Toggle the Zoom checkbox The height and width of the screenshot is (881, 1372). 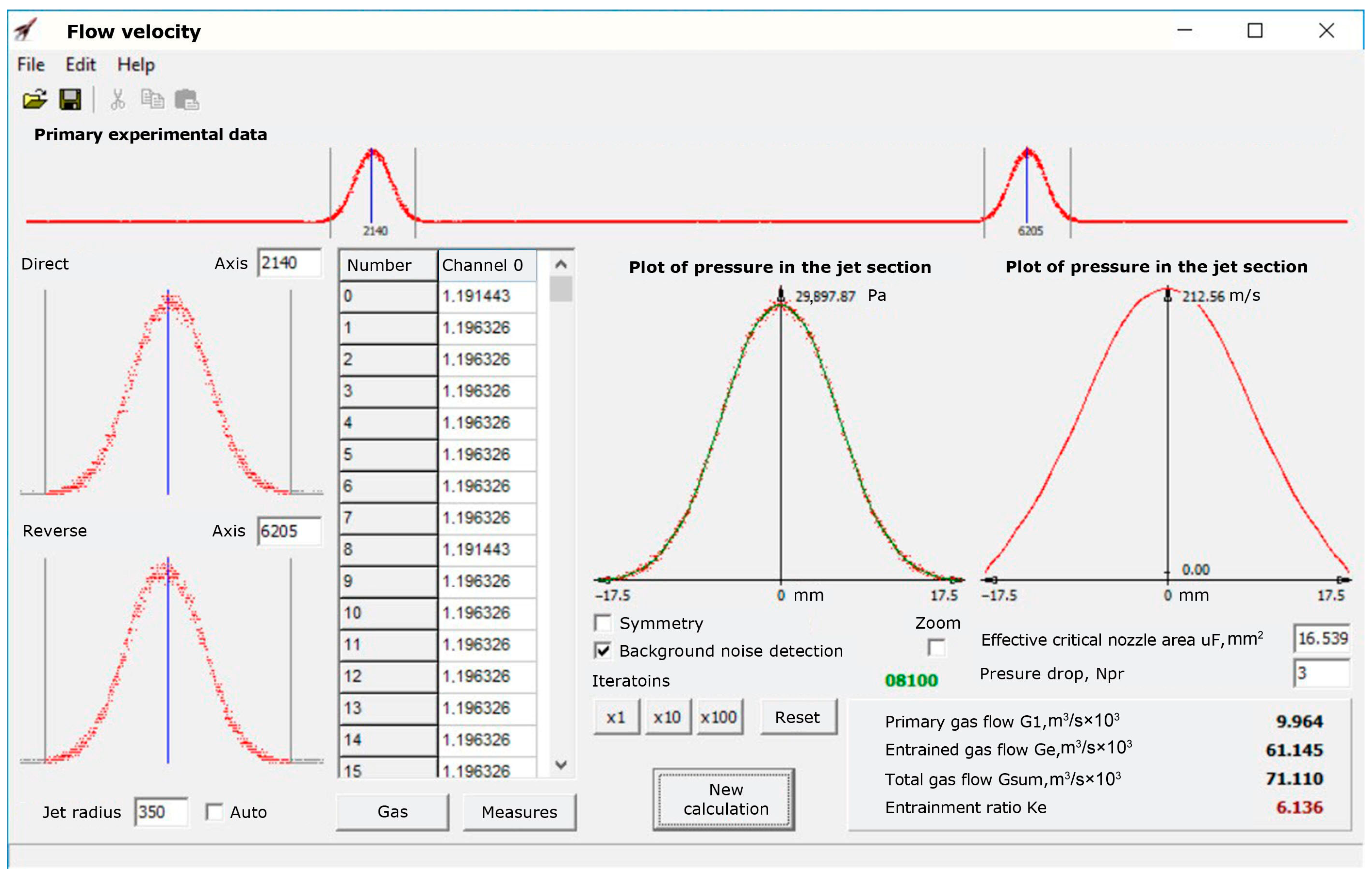[937, 648]
